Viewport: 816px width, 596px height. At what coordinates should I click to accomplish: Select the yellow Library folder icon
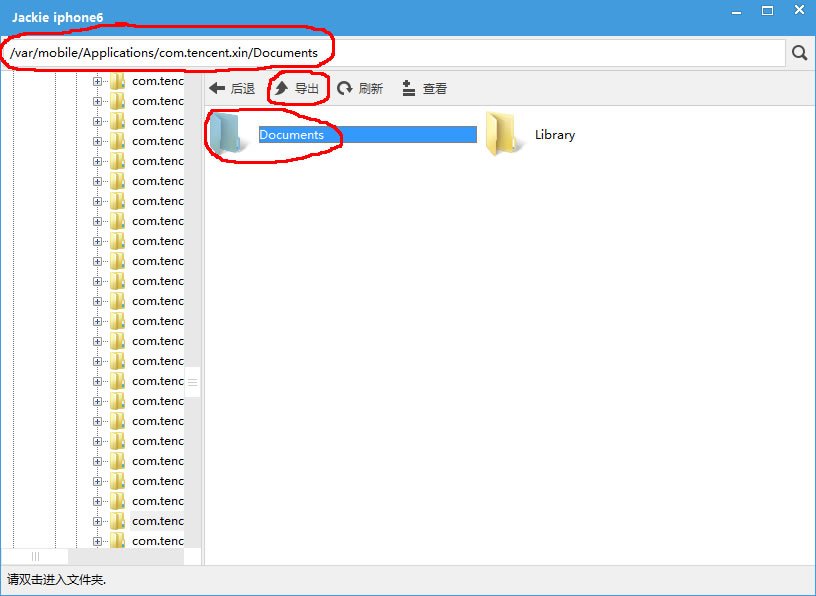pos(502,134)
